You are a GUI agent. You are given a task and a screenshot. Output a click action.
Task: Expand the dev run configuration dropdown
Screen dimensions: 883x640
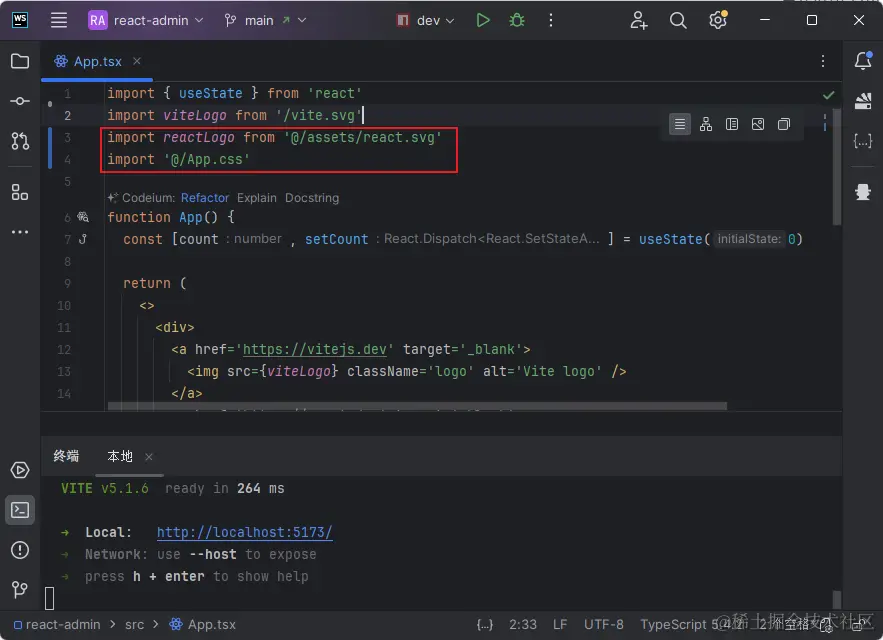[425, 20]
